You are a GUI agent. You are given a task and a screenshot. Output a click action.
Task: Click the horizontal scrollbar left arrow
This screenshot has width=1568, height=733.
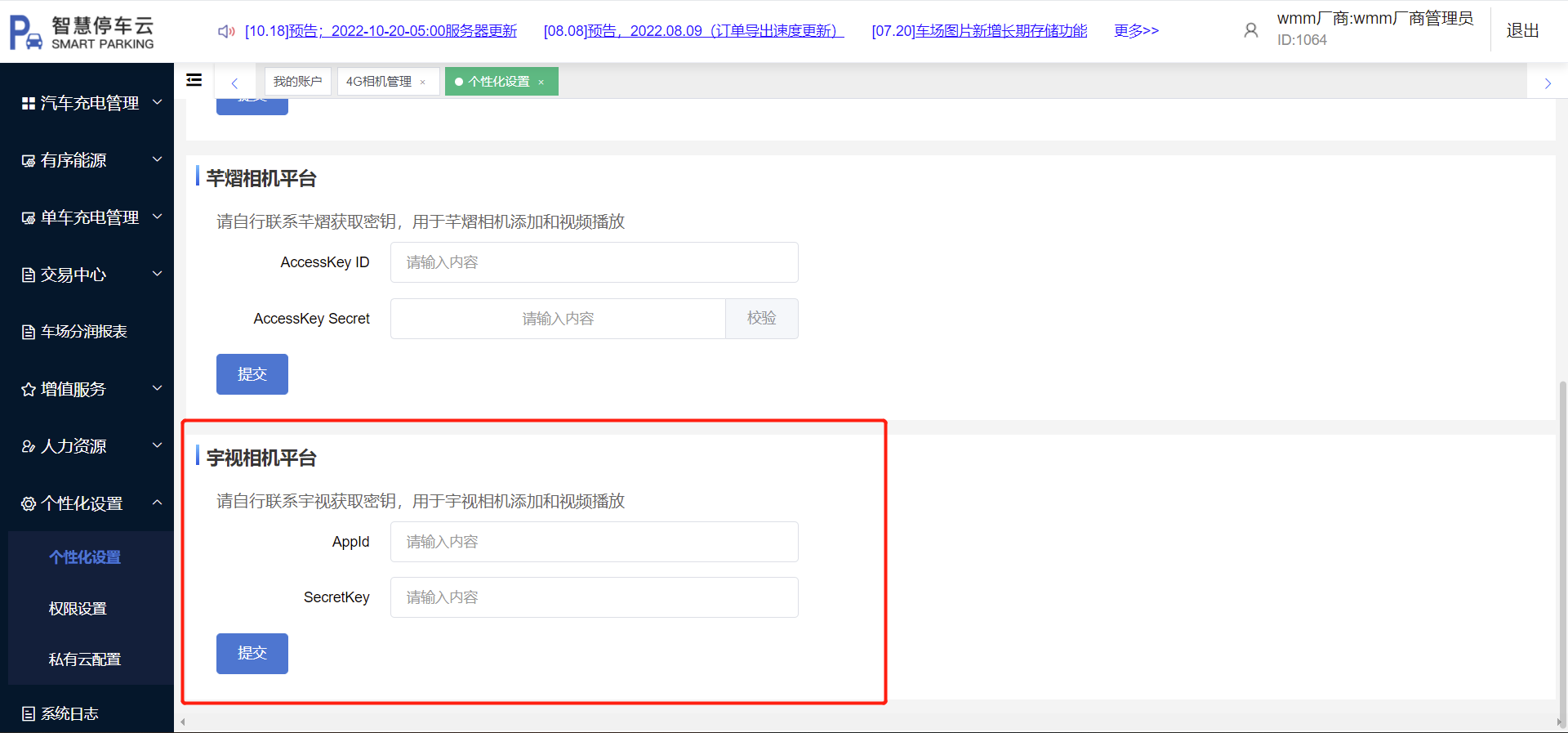[183, 722]
